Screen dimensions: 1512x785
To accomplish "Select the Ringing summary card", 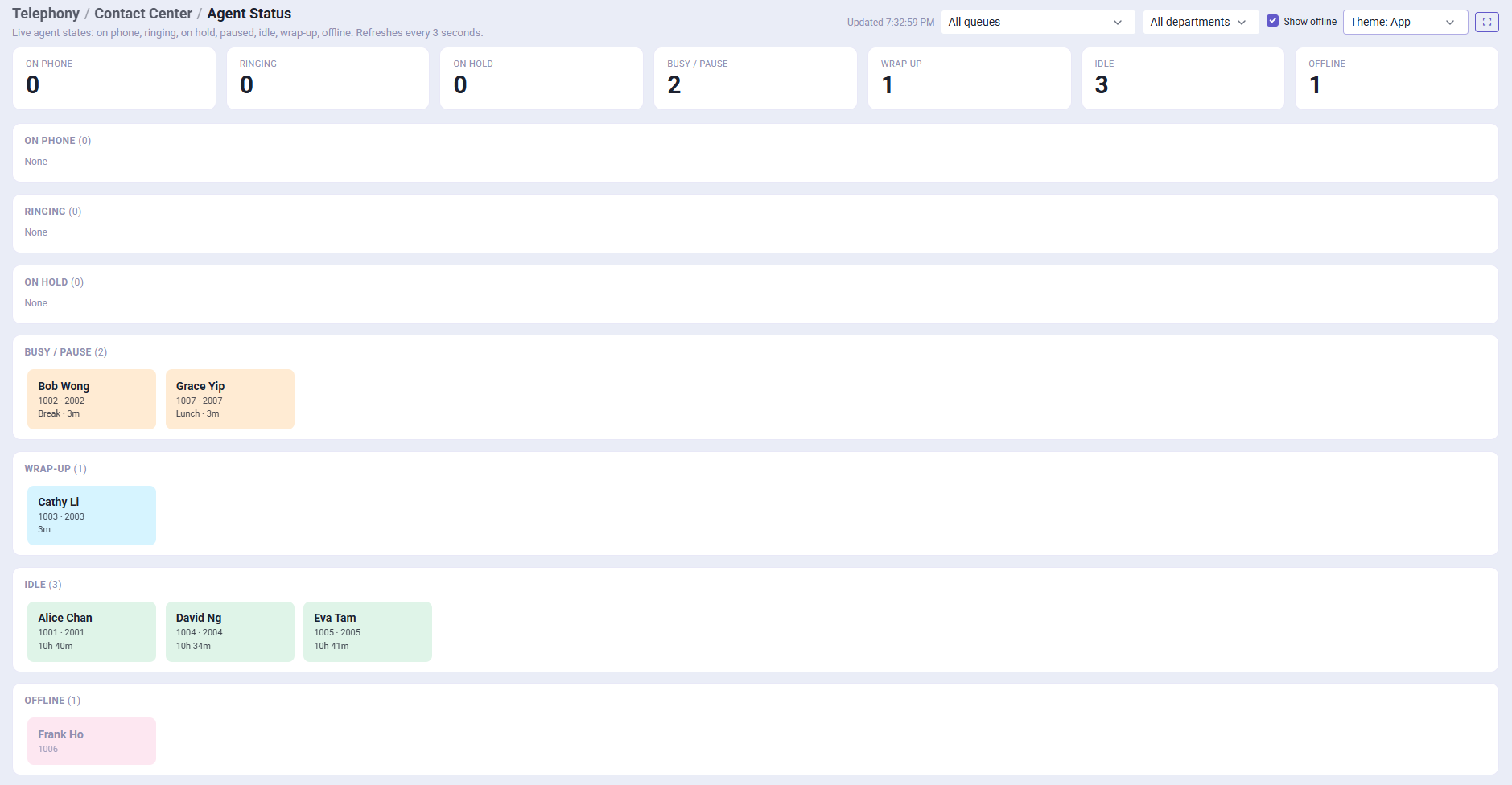I will (x=328, y=78).
